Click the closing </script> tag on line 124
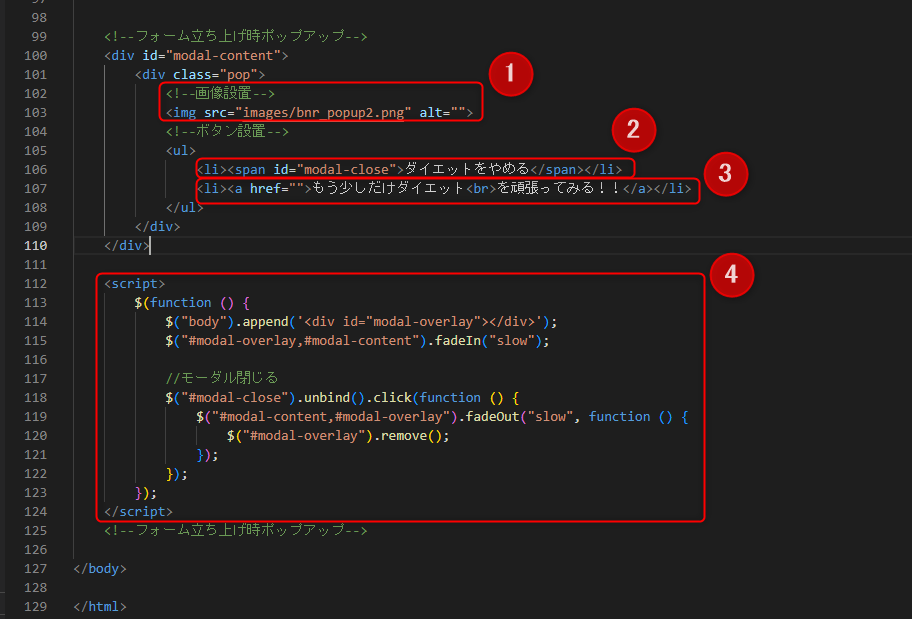Image resolution: width=912 pixels, height=619 pixels. [x=138, y=511]
